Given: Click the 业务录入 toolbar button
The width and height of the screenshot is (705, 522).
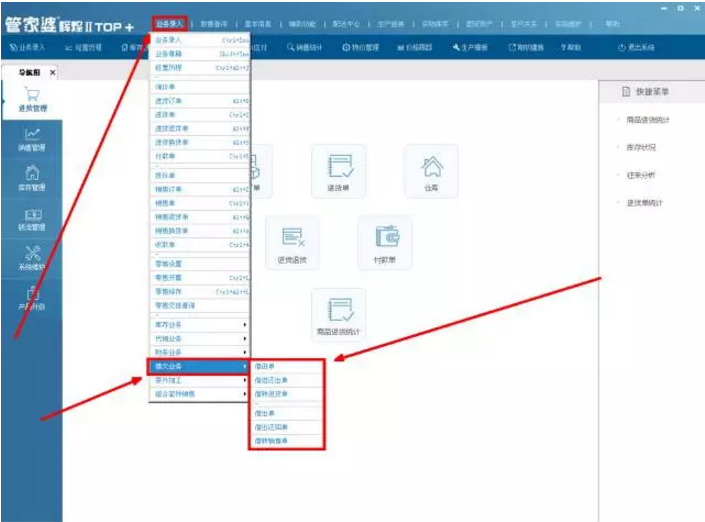Looking at the screenshot, I should click(x=28, y=47).
